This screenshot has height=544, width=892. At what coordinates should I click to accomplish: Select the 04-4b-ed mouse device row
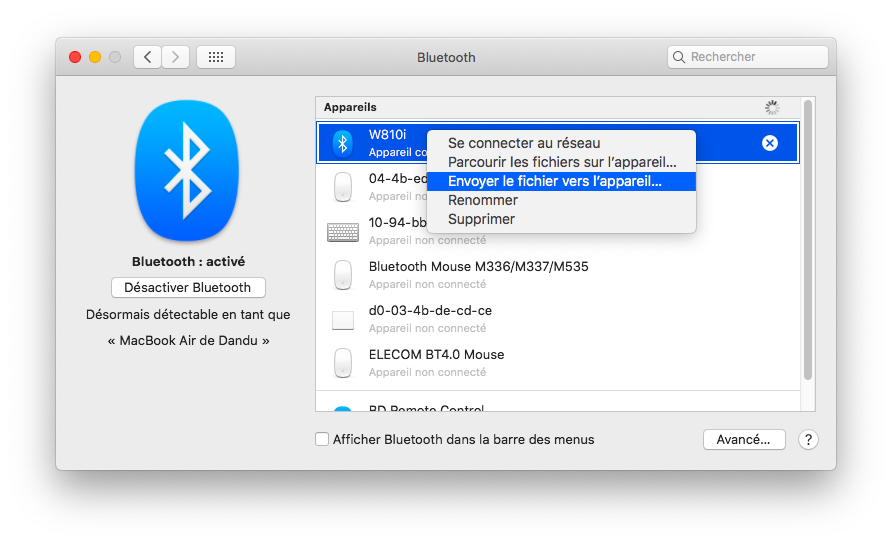click(558, 187)
